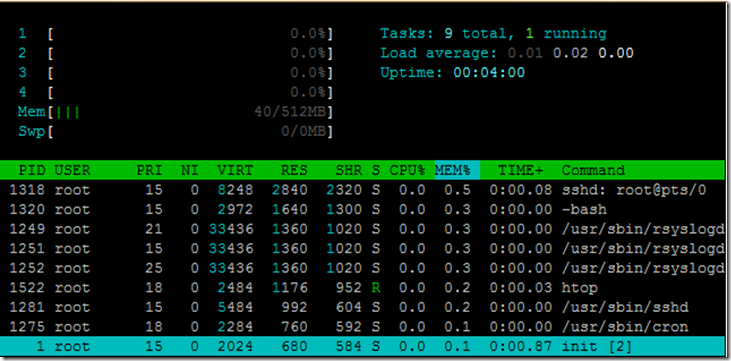731x361 pixels.
Task: Click the highlighted MEM% column header
Action: (457, 170)
